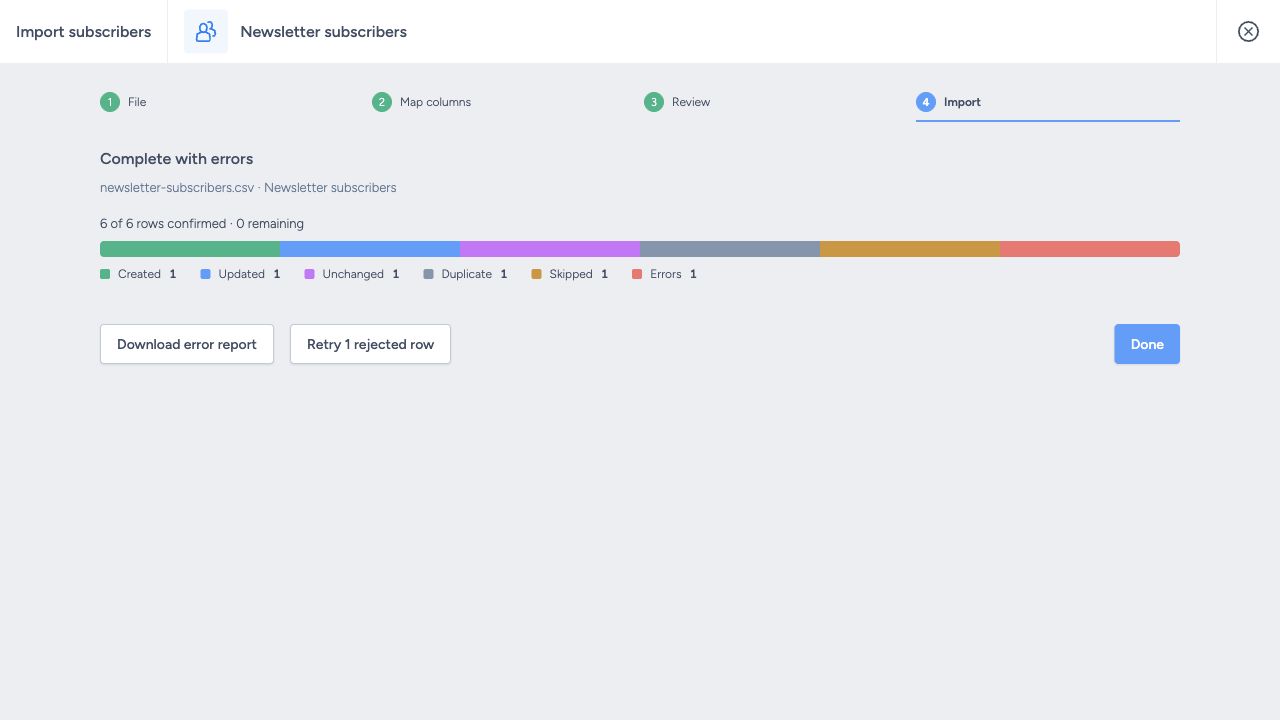The image size is (1280, 720).
Task: Click the step 2 number badge
Action: (x=382, y=102)
